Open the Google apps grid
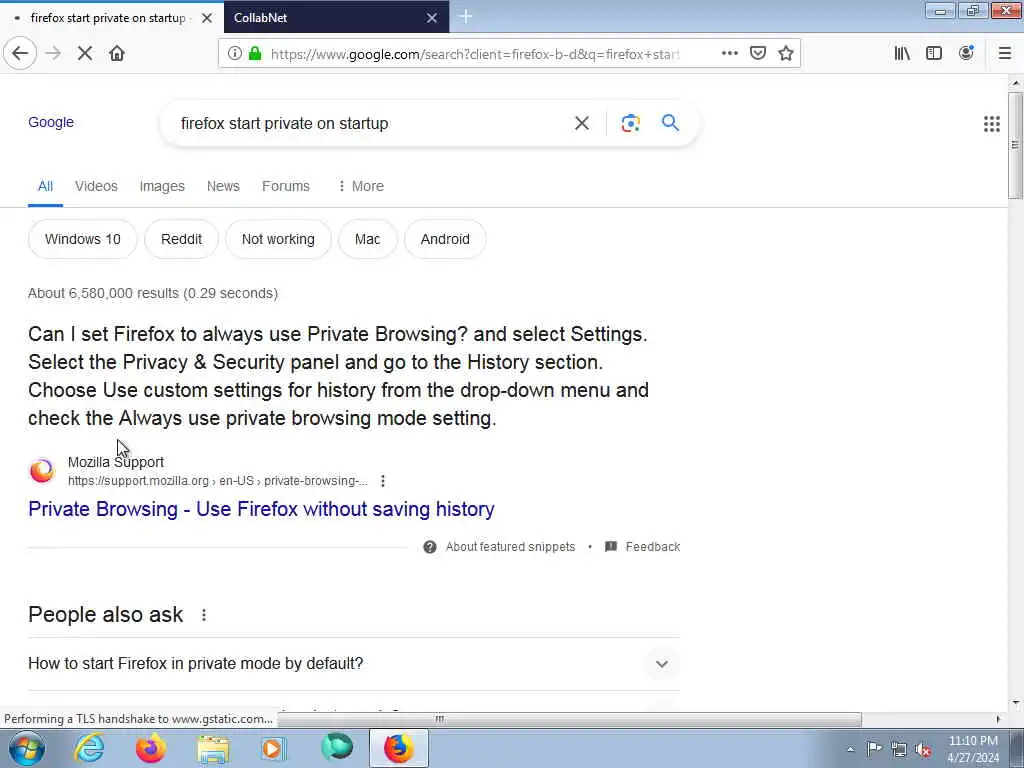 coord(991,123)
